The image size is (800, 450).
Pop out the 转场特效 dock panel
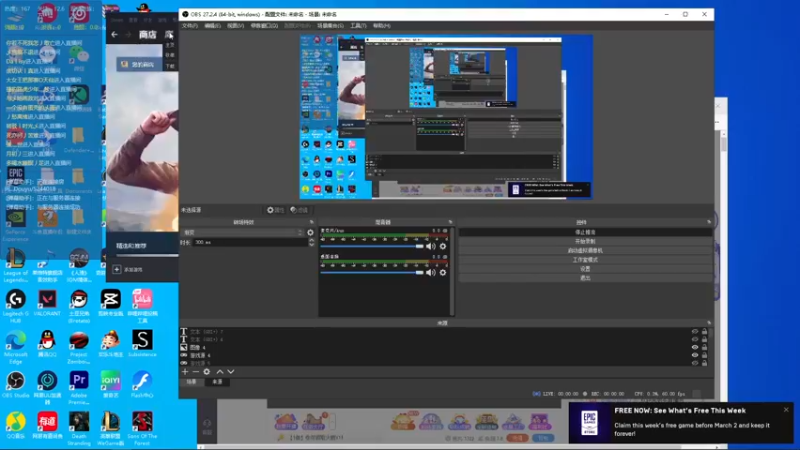pos(311,222)
